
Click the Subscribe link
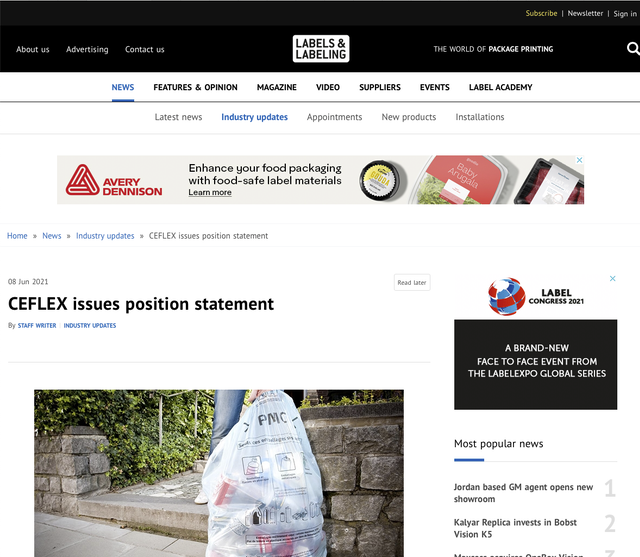541,13
